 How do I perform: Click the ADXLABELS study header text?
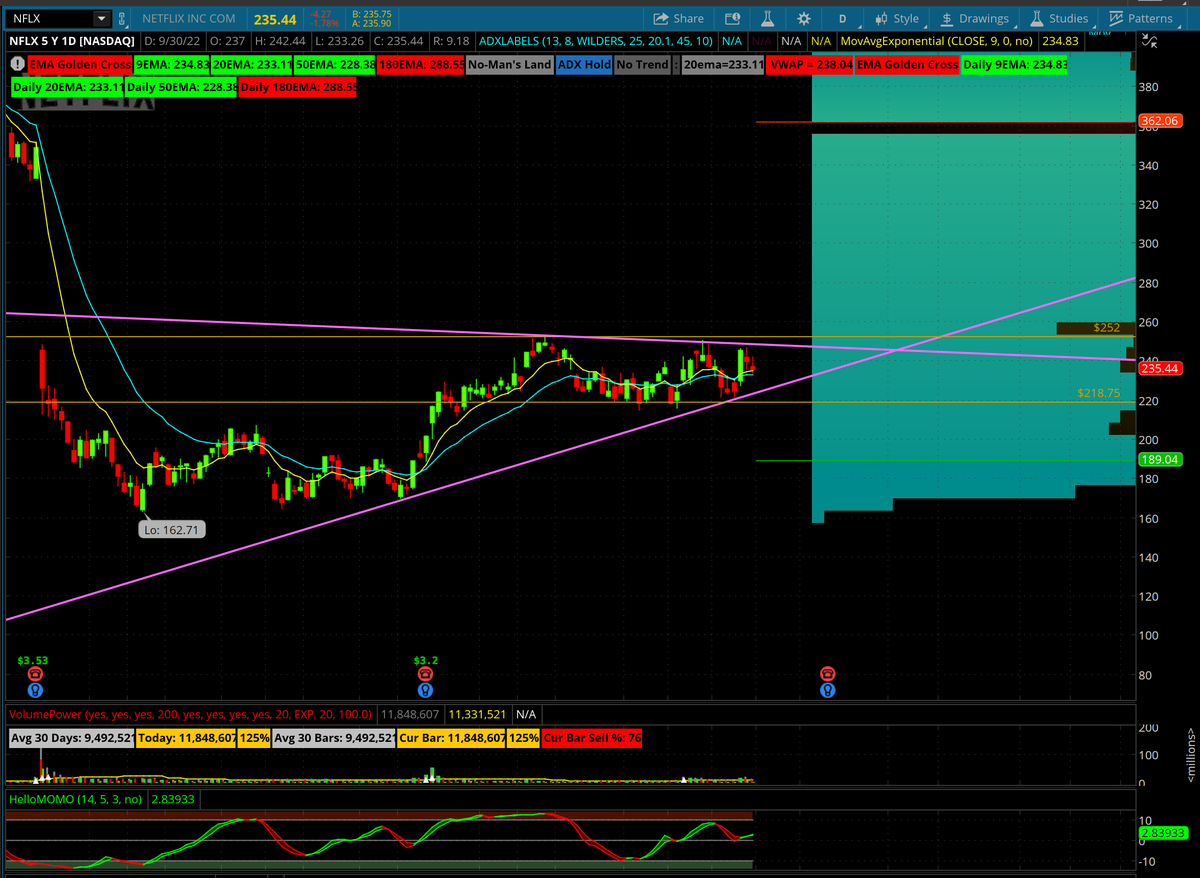(595, 41)
